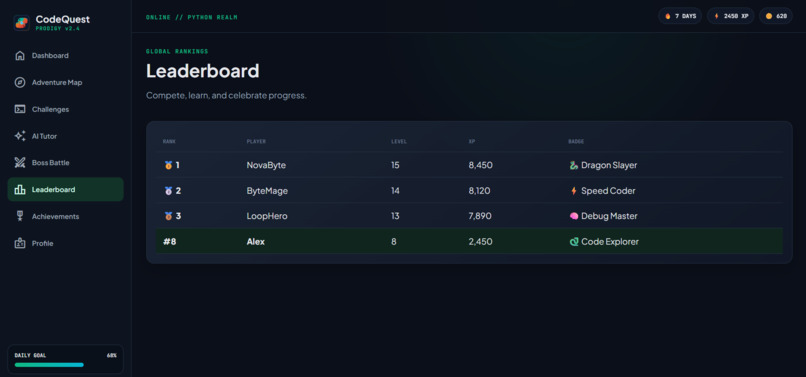
Task: Click the gold medal icon for rank 1
Action: point(168,165)
